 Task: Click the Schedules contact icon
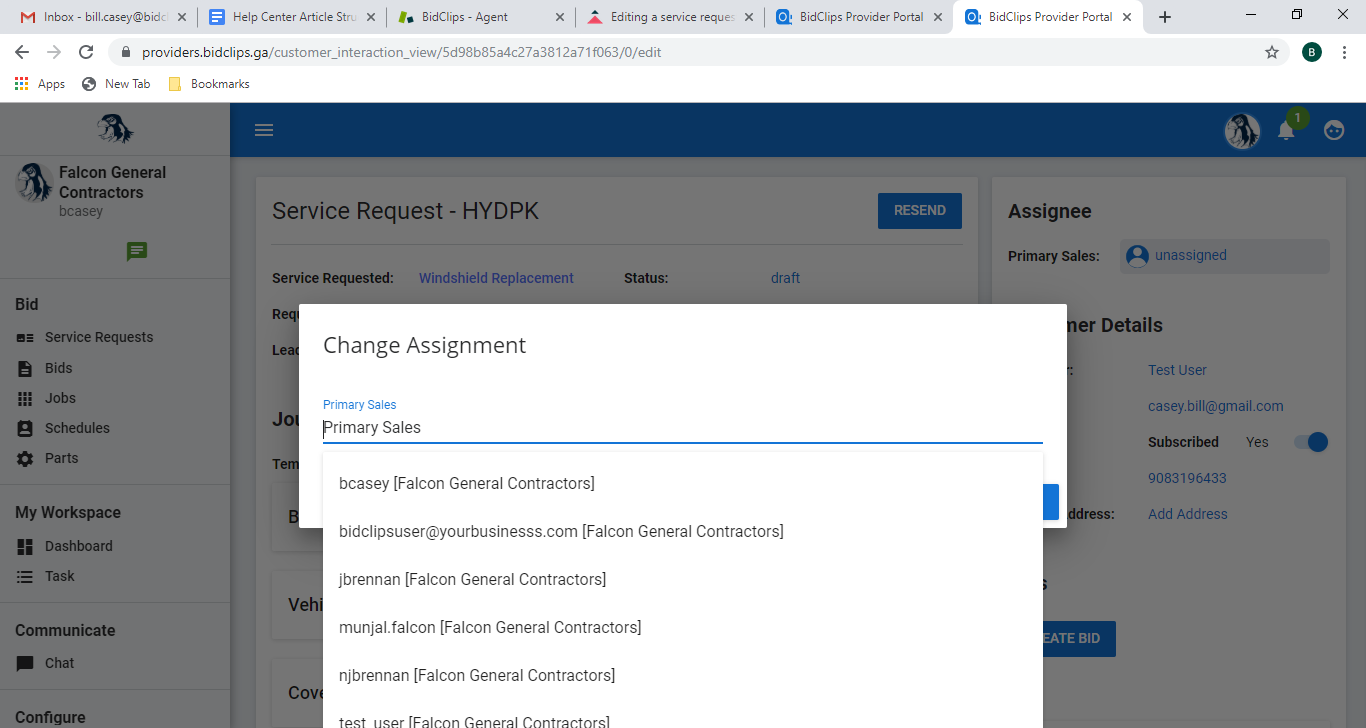pos(25,428)
